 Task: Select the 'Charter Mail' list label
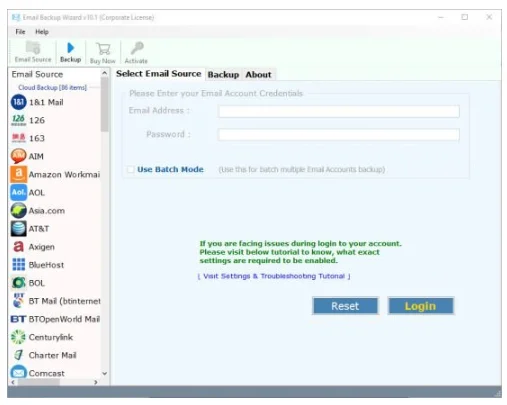coord(53,355)
